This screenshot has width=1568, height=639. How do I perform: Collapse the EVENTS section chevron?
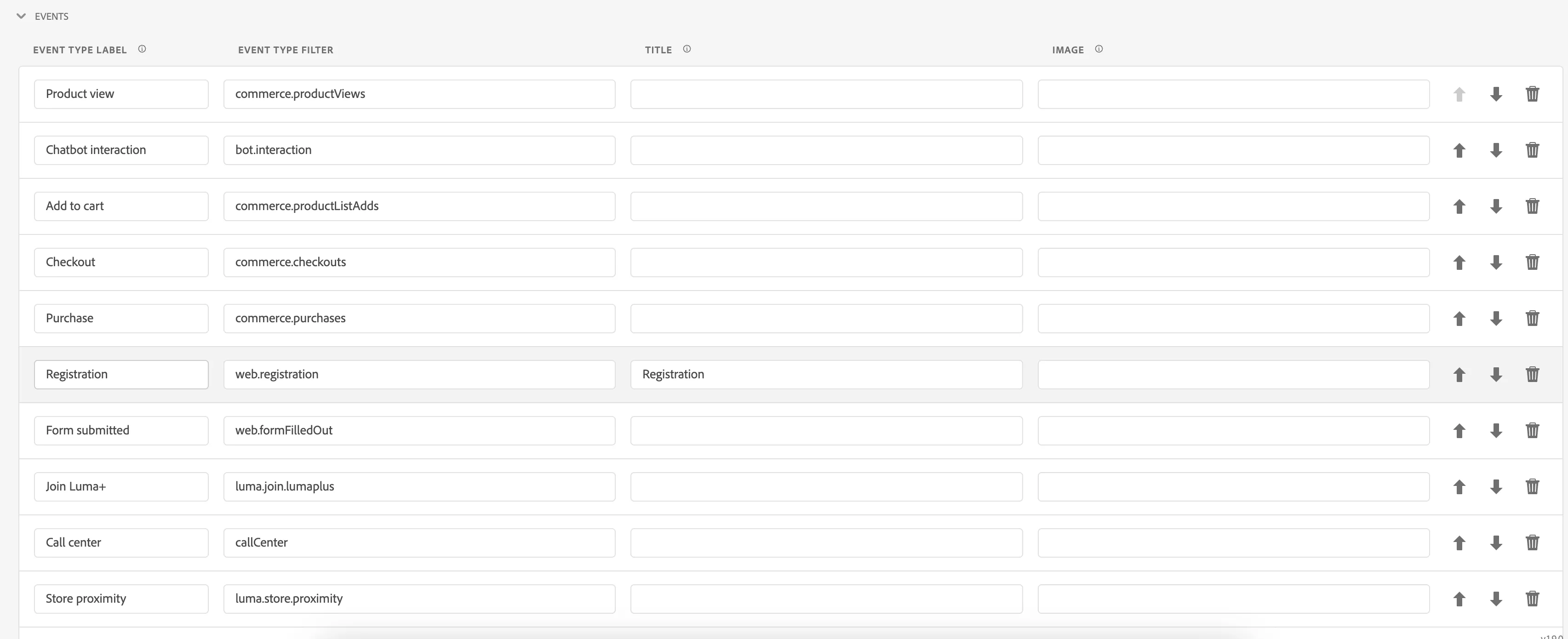coord(21,17)
